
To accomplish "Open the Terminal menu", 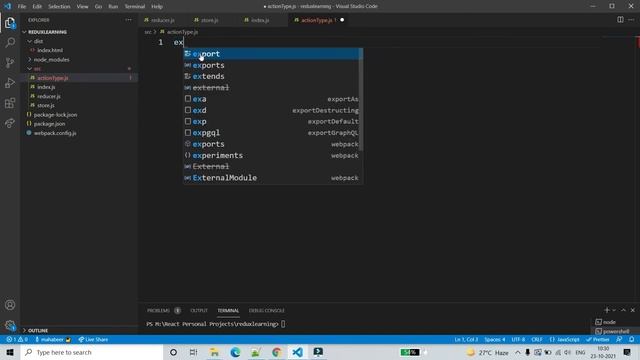I will tap(135, 7).
